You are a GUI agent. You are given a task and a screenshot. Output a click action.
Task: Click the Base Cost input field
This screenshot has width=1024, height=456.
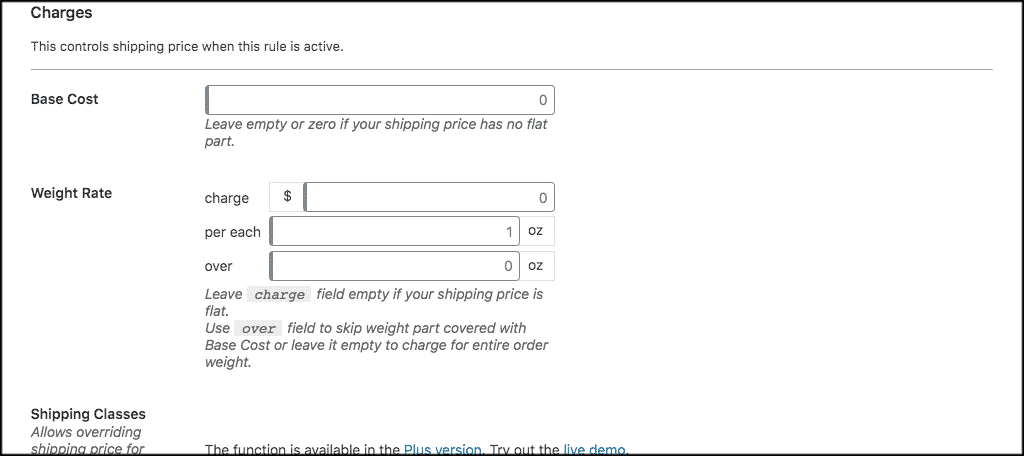coord(380,100)
